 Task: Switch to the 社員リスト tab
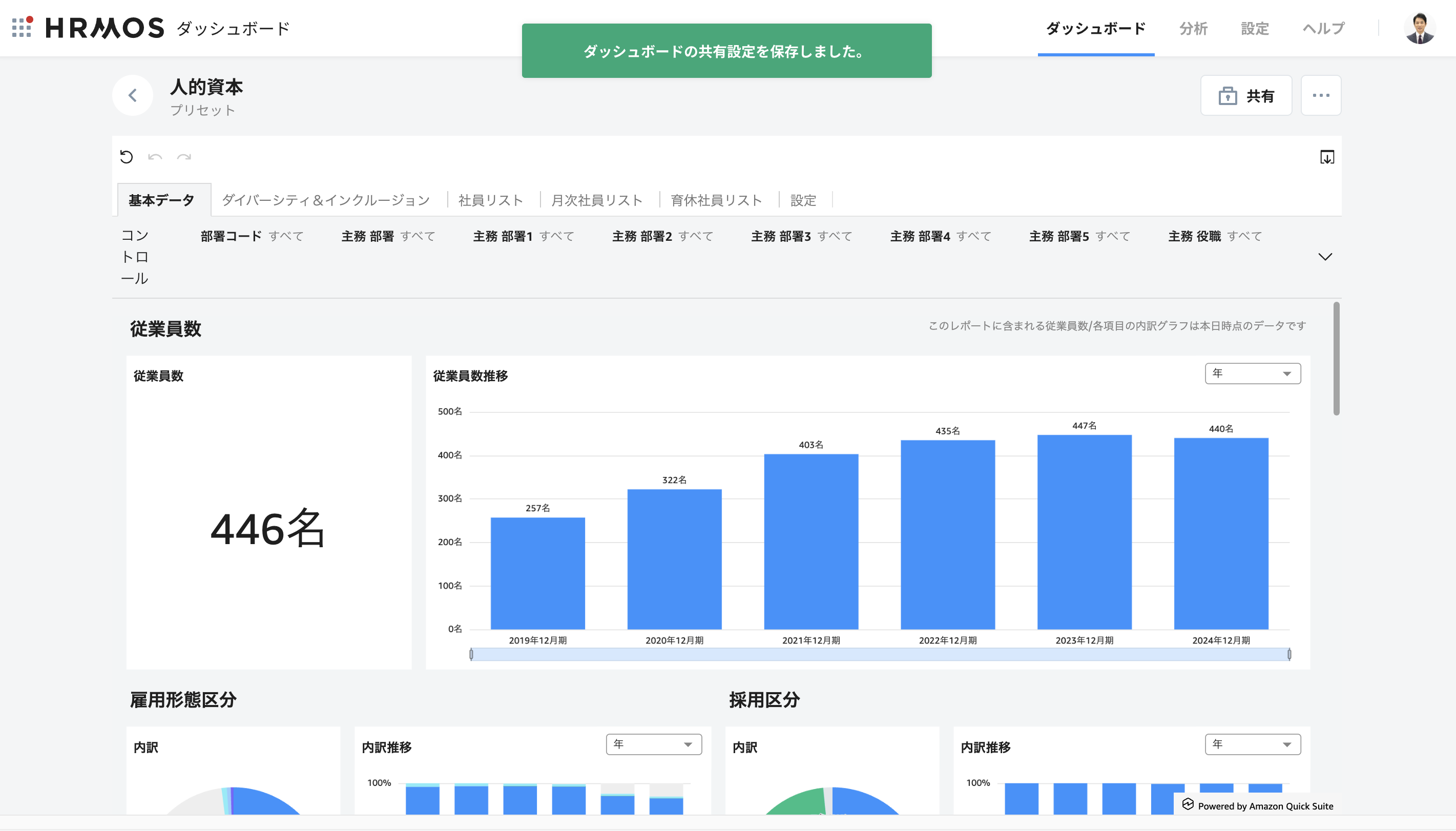click(x=491, y=200)
